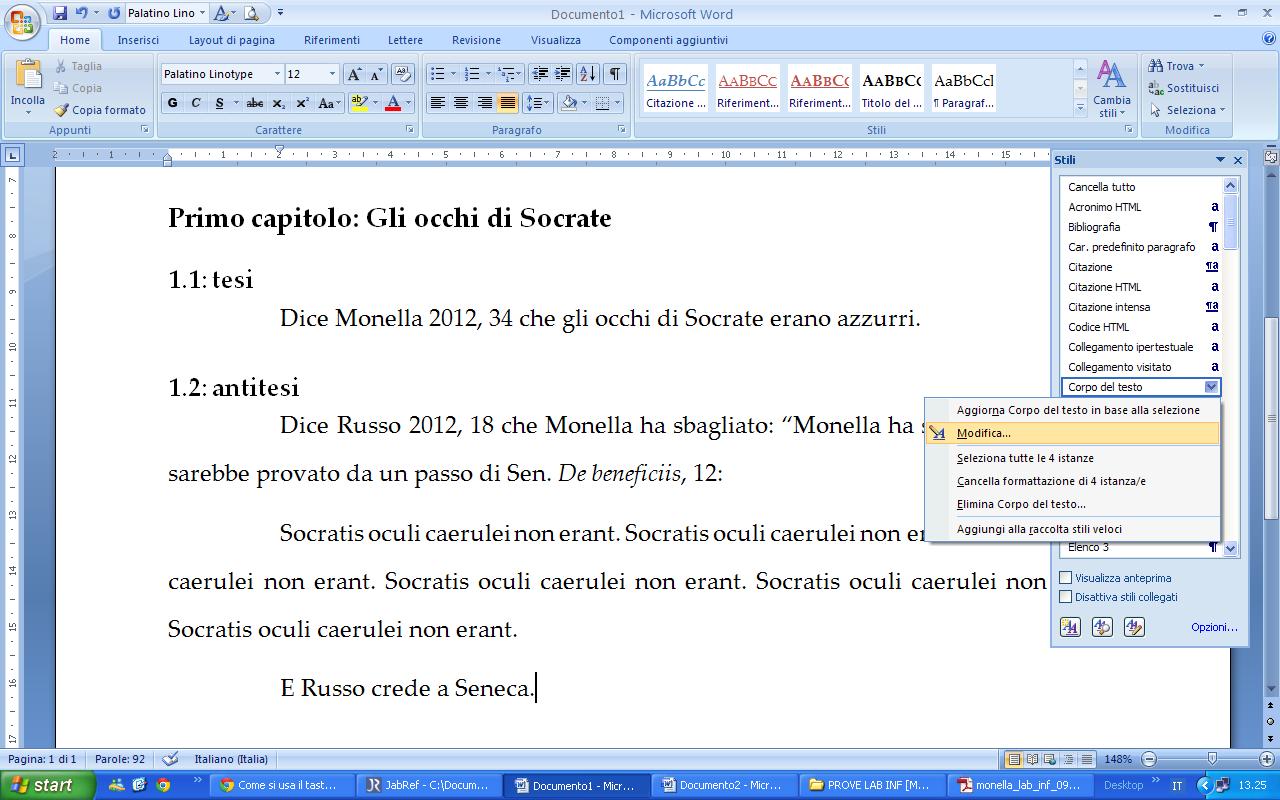Open the font size dropdown
This screenshot has width=1280, height=800.
tap(332, 74)
